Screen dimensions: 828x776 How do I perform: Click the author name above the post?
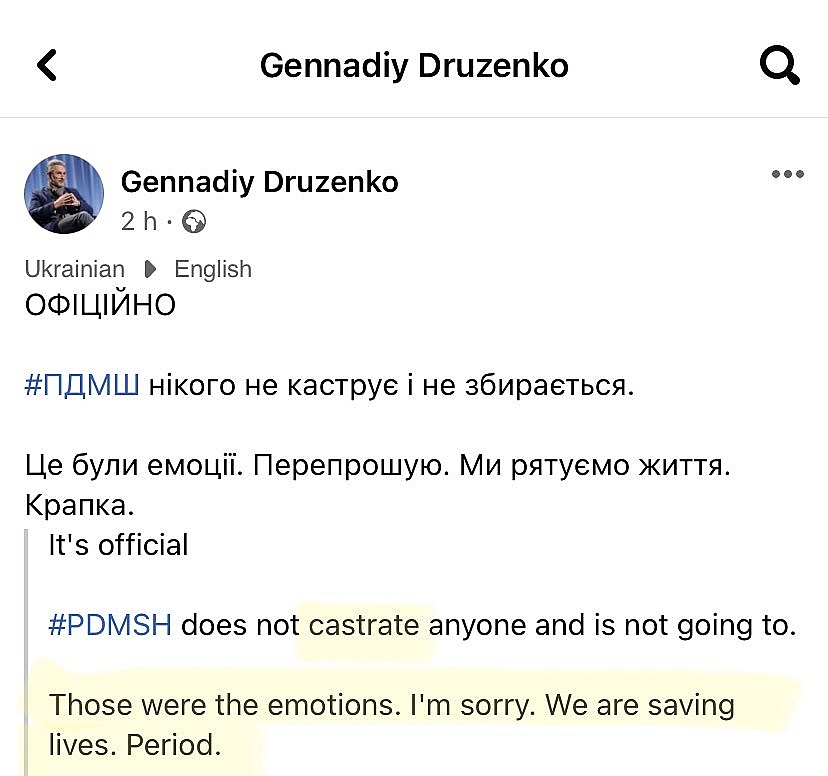click(x=259, y=181)
